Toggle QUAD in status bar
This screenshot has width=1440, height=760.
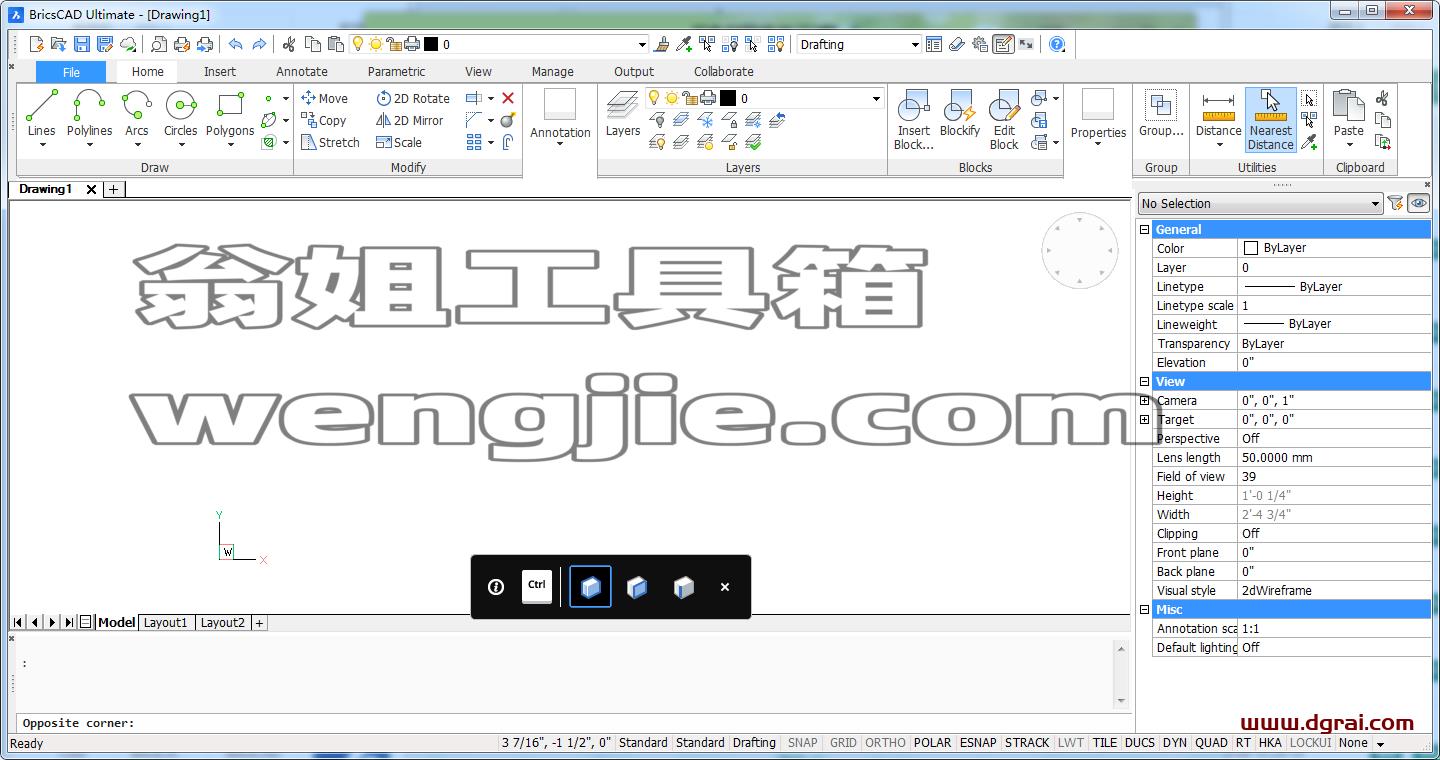[1211, 743]
